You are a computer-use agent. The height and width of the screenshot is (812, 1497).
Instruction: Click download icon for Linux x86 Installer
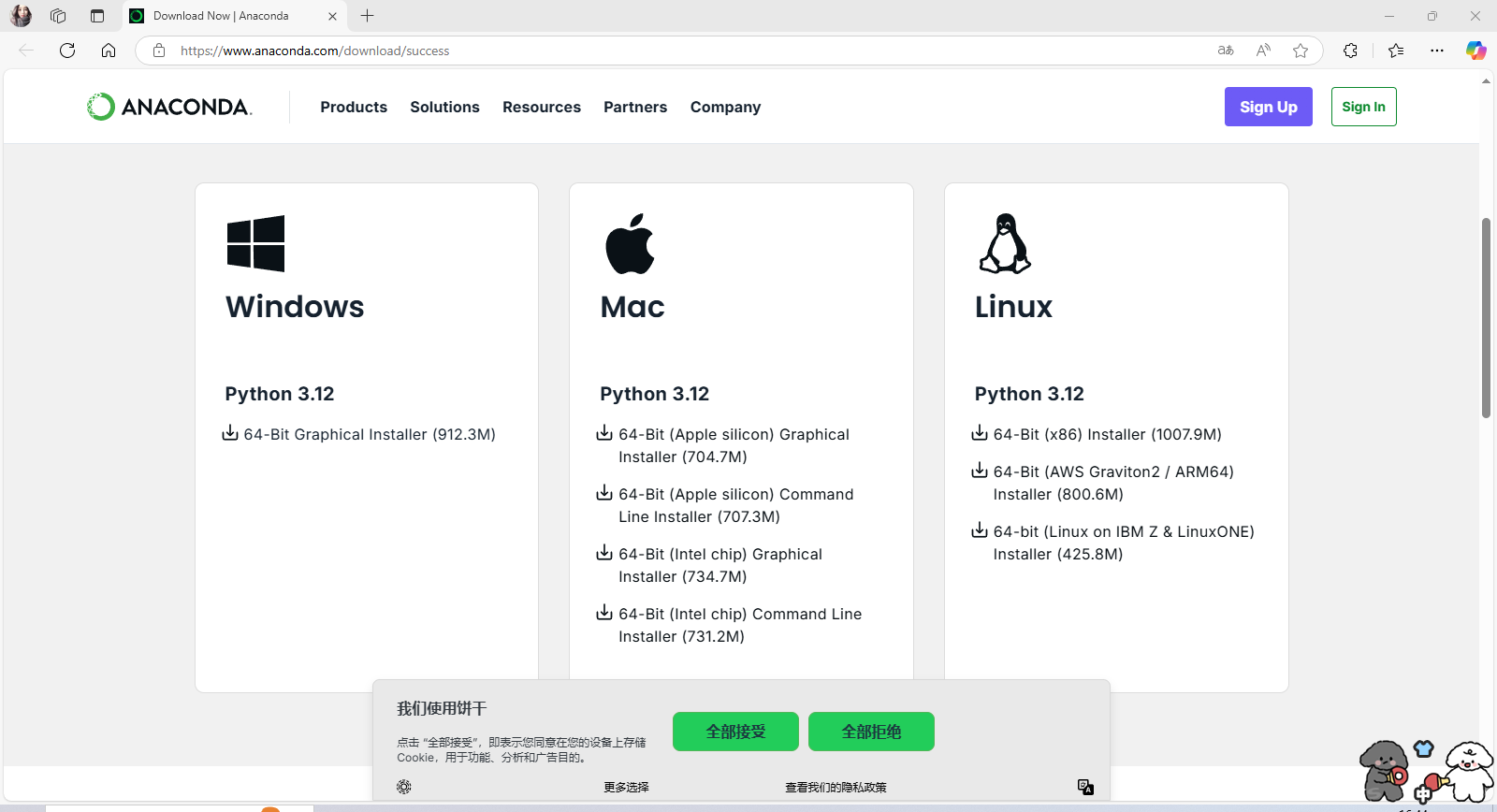point(980,433)
